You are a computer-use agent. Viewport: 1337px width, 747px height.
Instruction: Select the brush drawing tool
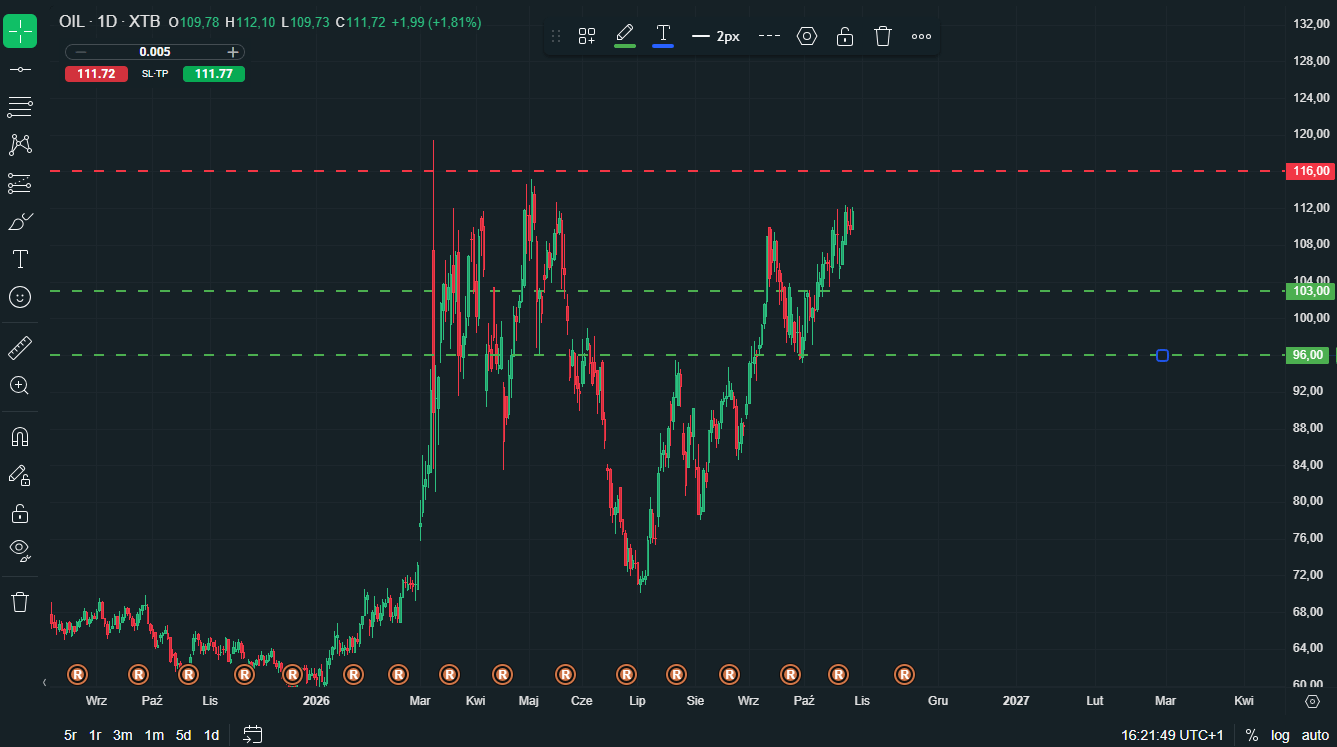tap(20, 221)
